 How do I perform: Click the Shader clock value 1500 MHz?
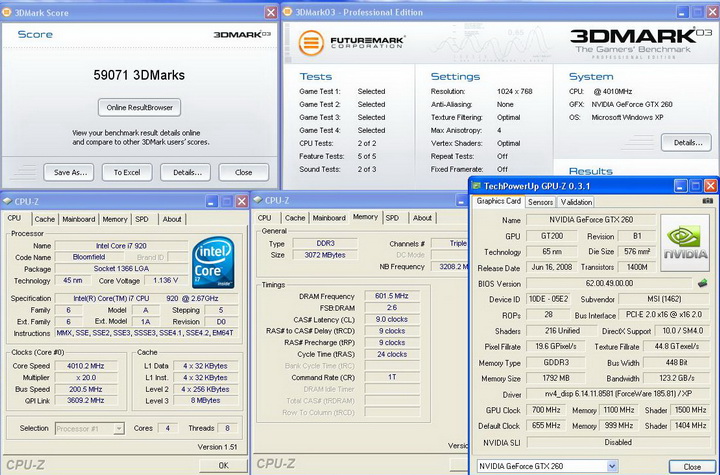pos(690,410)
